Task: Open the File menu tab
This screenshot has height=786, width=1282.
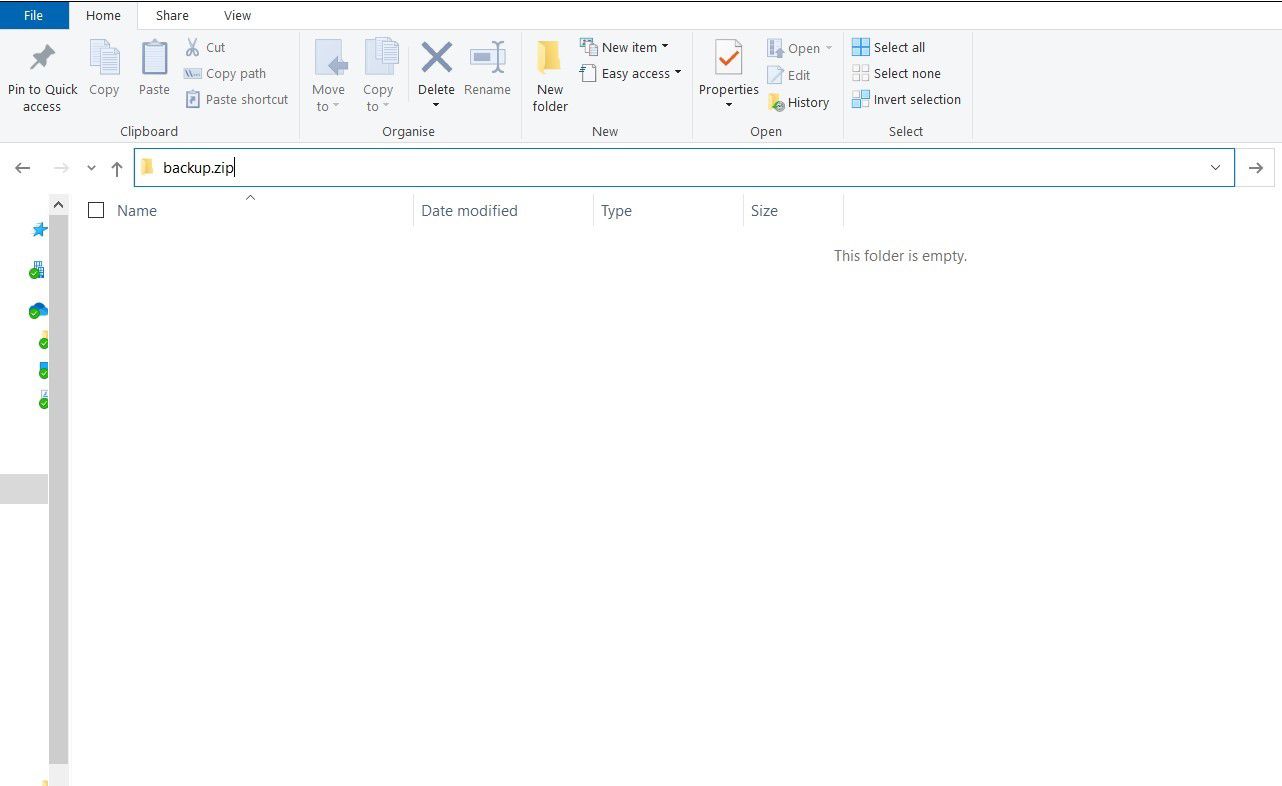Action: [x=34, y=15]
